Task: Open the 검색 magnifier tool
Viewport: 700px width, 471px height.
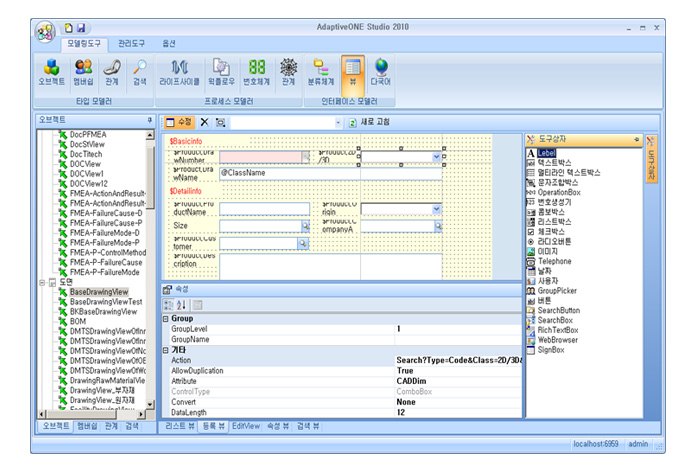Action: coord(140,72)
